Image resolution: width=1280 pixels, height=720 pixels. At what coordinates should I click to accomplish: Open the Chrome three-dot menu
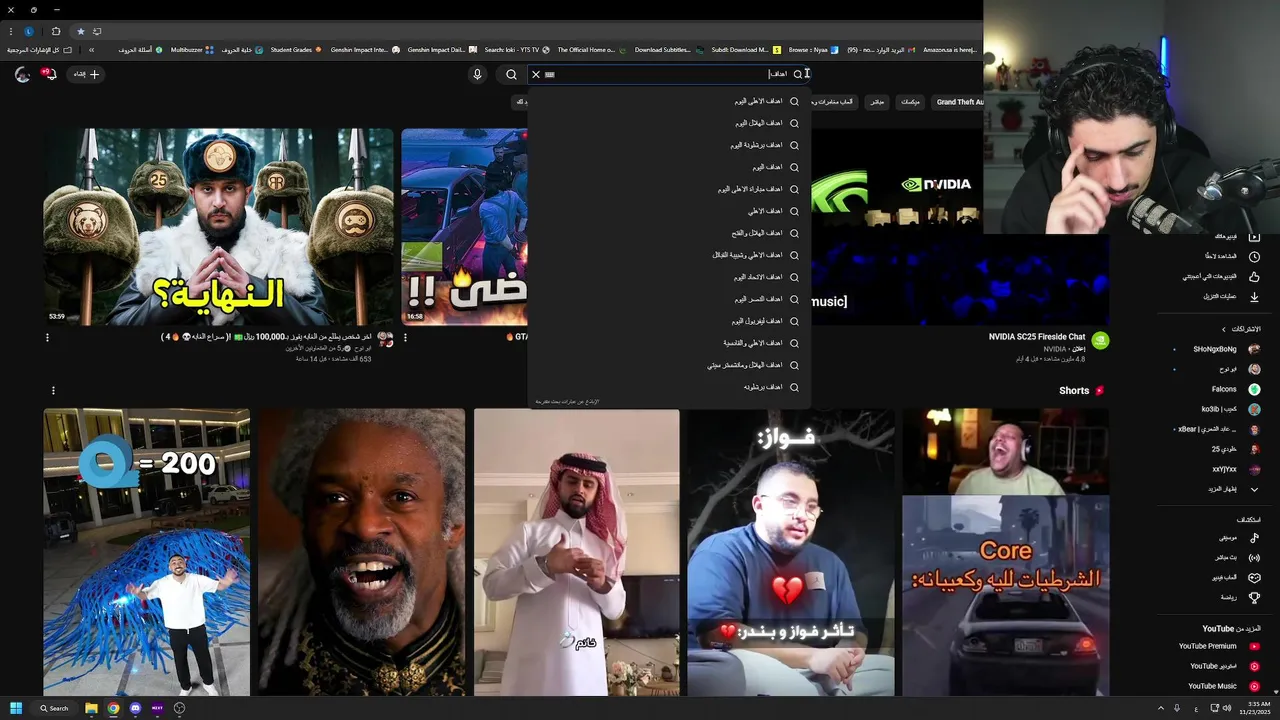[10, 31]
